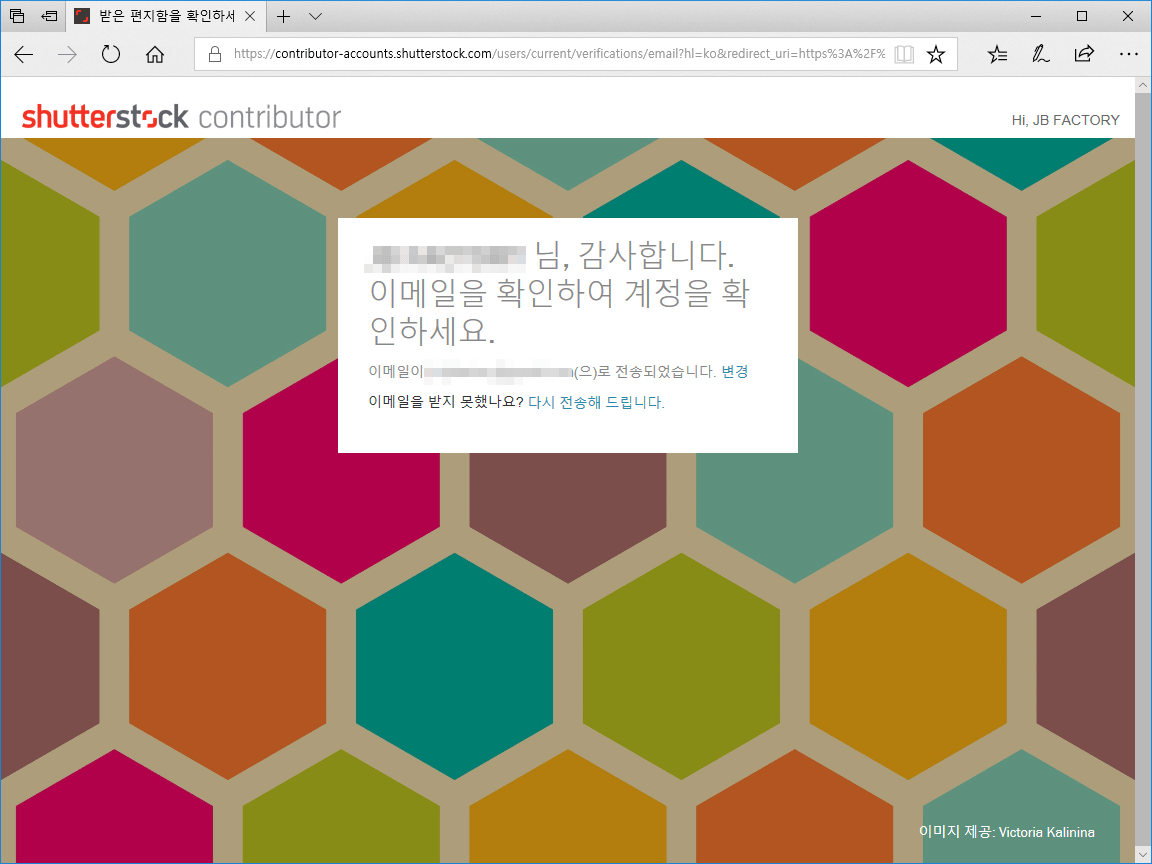The image size is (1152, 864).
Task: Open the browser settings and more menu
Action: 1128,54
